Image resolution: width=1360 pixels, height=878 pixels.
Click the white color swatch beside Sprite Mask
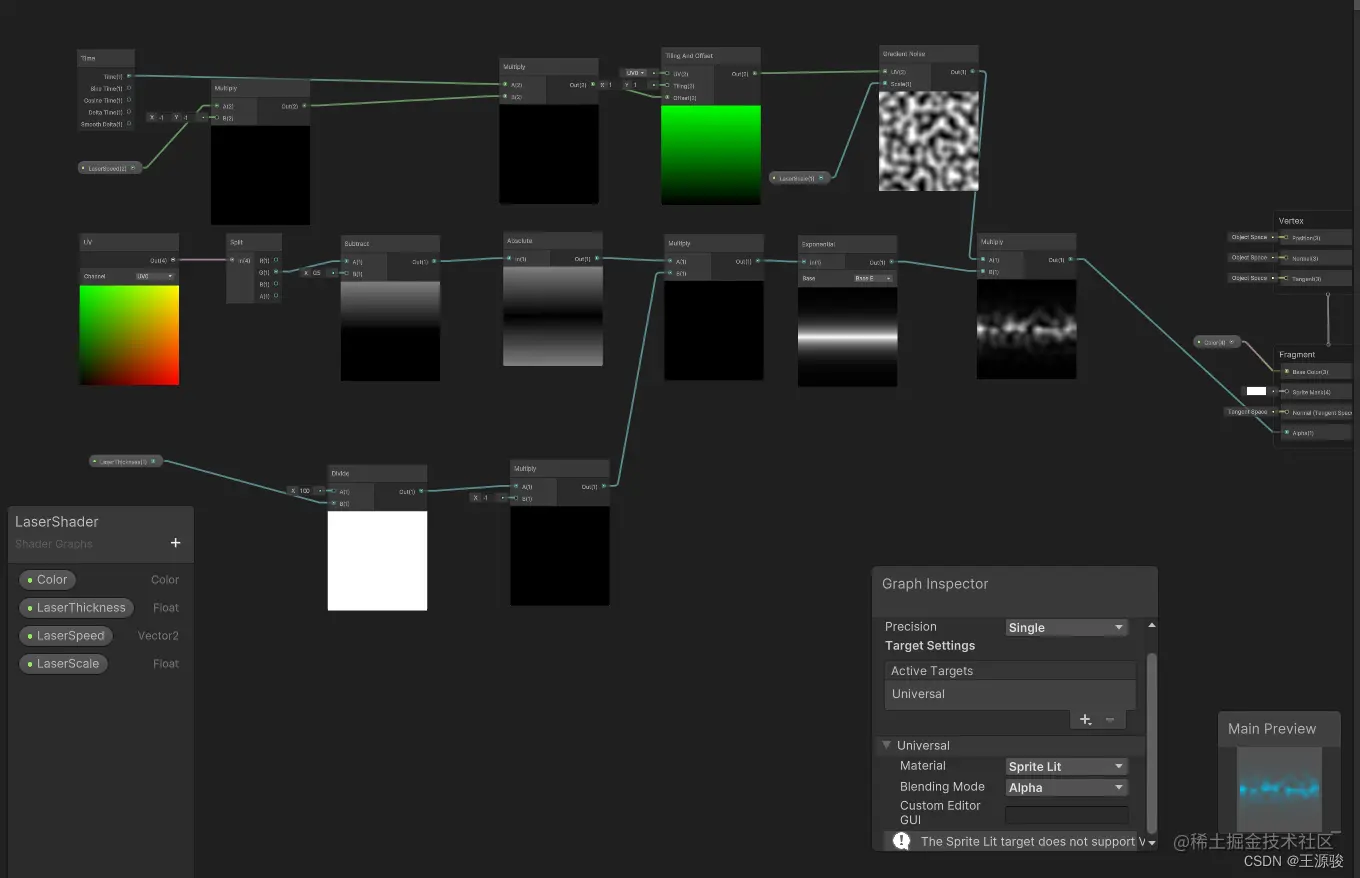point(1256,391)
